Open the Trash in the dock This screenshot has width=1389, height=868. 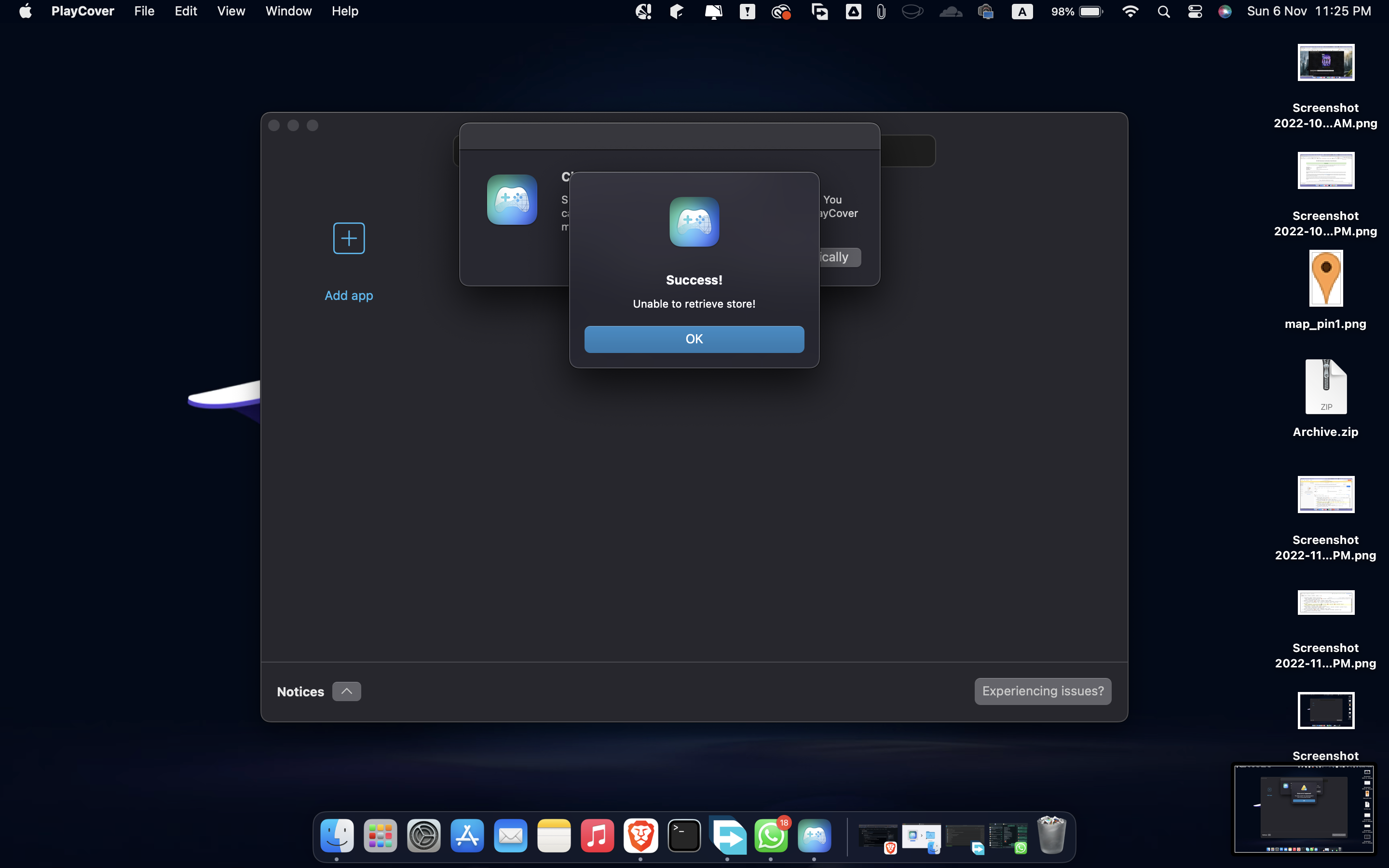(1051, 836)
